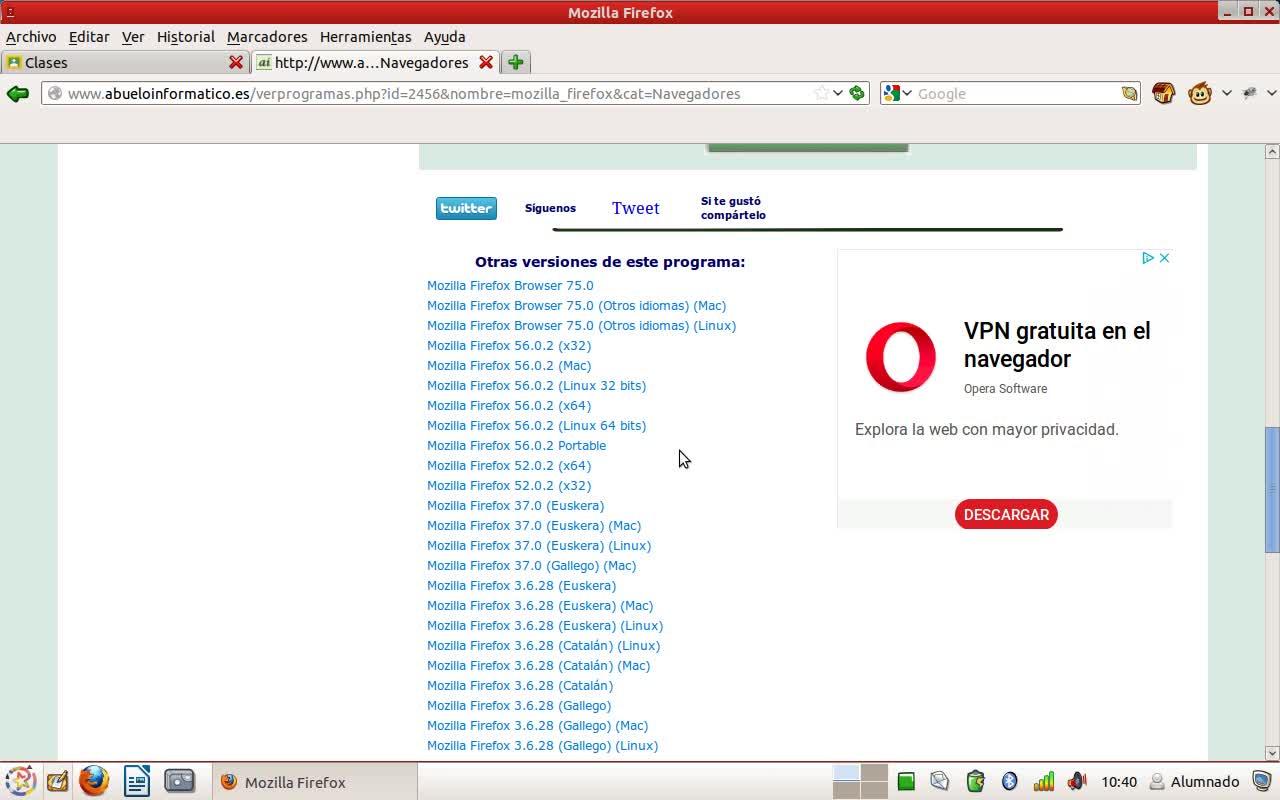Start search with the magnifier icon in Google box
This screenshot has height=800, width=1280.
coord(1129,93)
